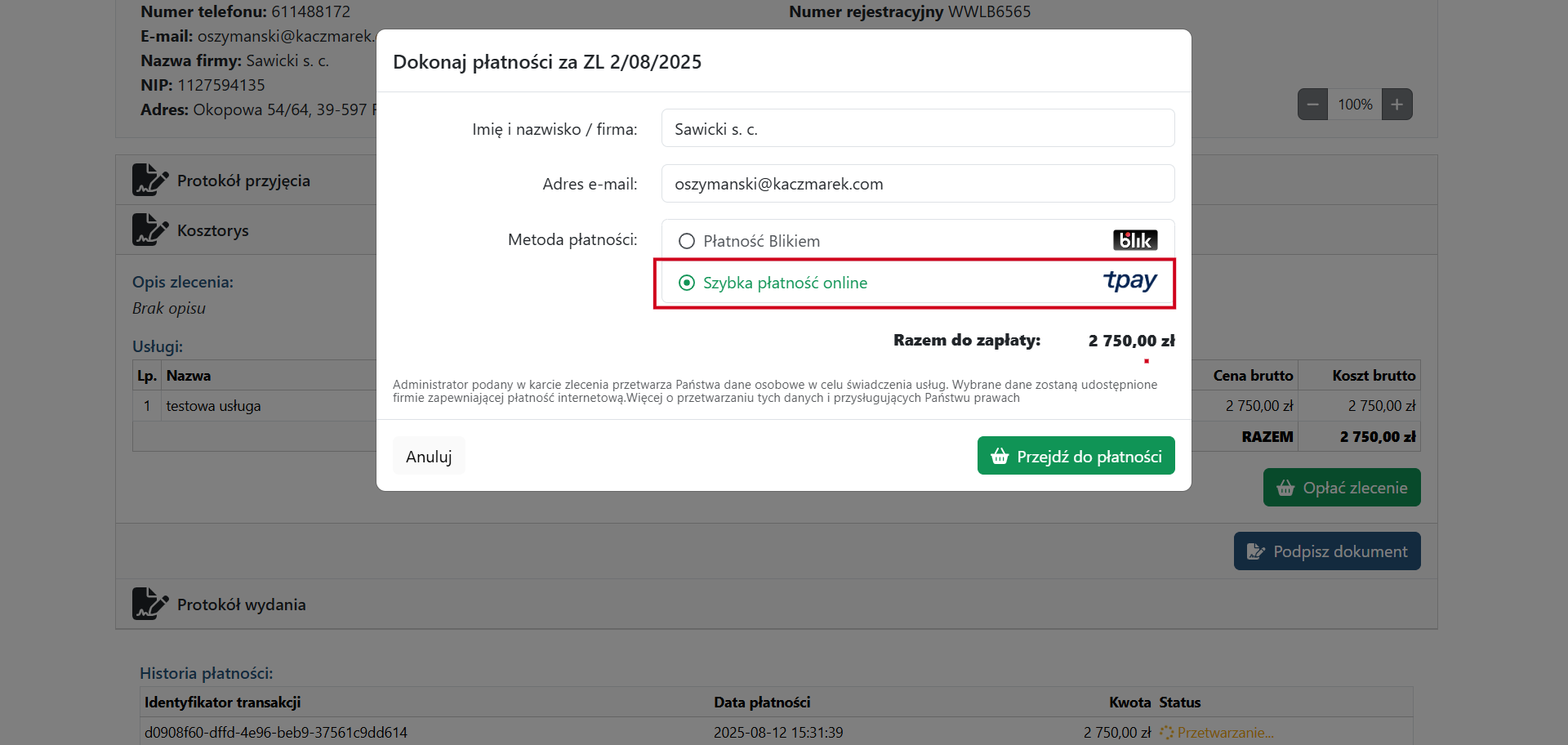Viewport: 1568px width, 745px height.
Task: Click the tpay logo
Action: coord(1129,282)
